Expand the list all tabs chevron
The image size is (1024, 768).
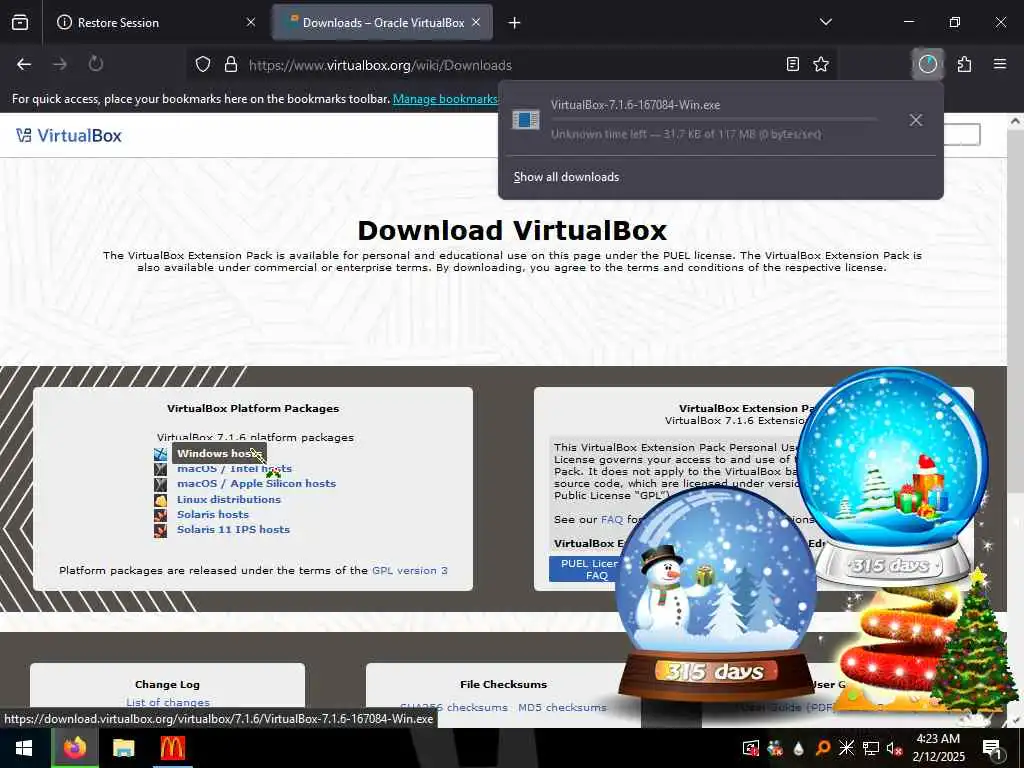coord(826,22)
